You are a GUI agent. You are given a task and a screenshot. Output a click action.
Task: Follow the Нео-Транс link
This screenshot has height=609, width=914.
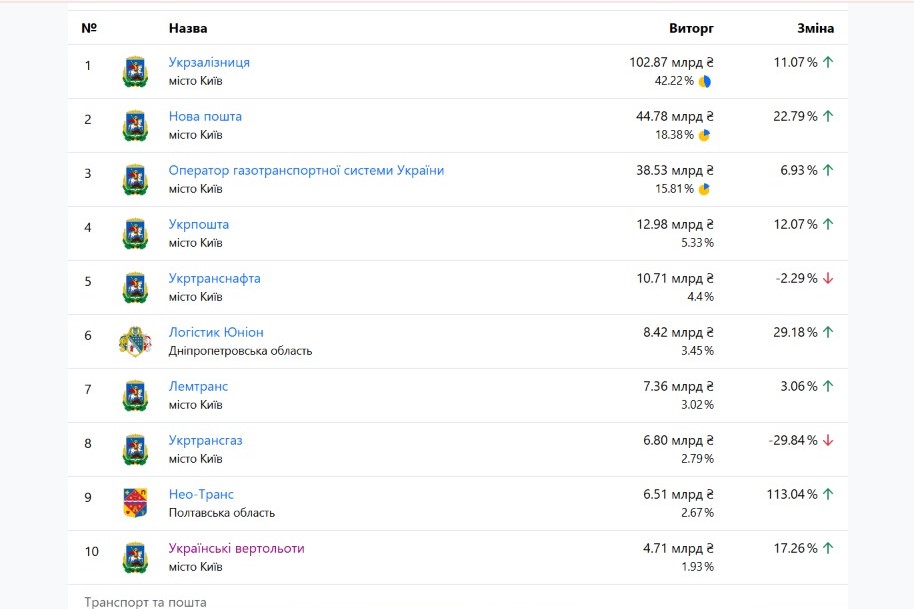click(201, 494)
